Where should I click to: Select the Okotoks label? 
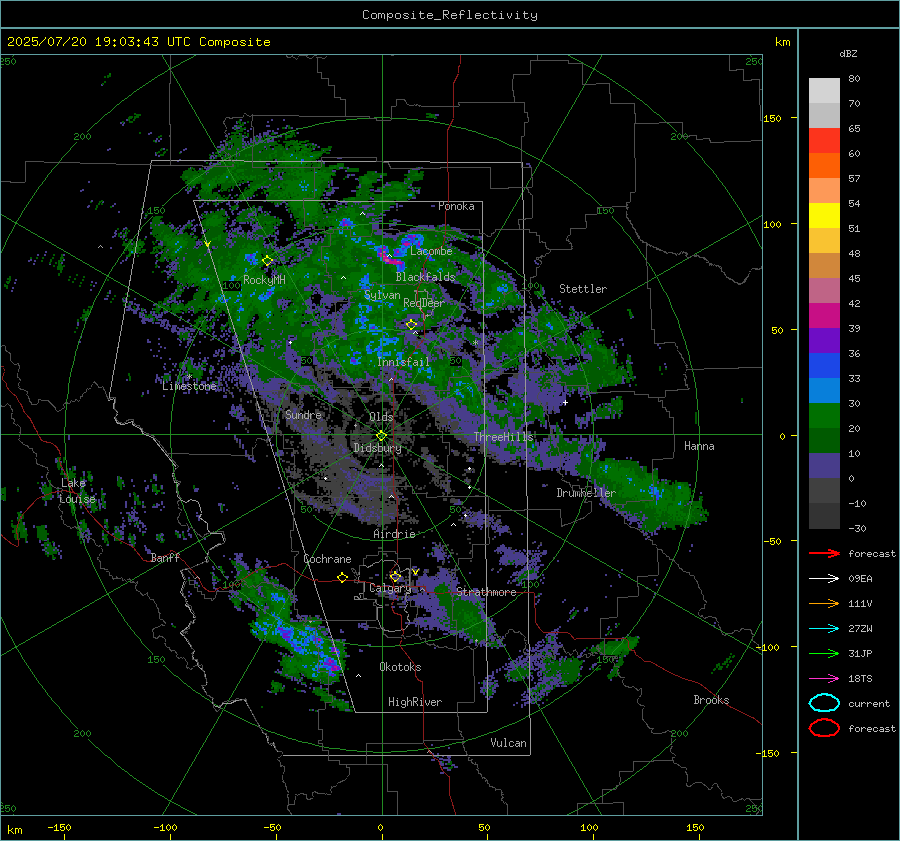pyautogui.click(x=400, y=666)
